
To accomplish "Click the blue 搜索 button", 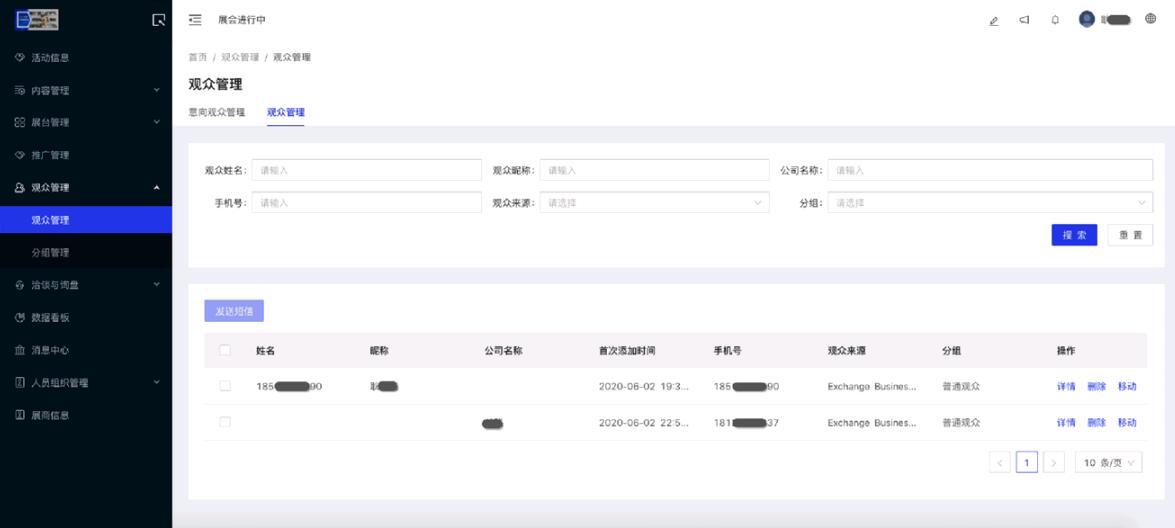I will pyautogui.click(x=1074, y=235).
